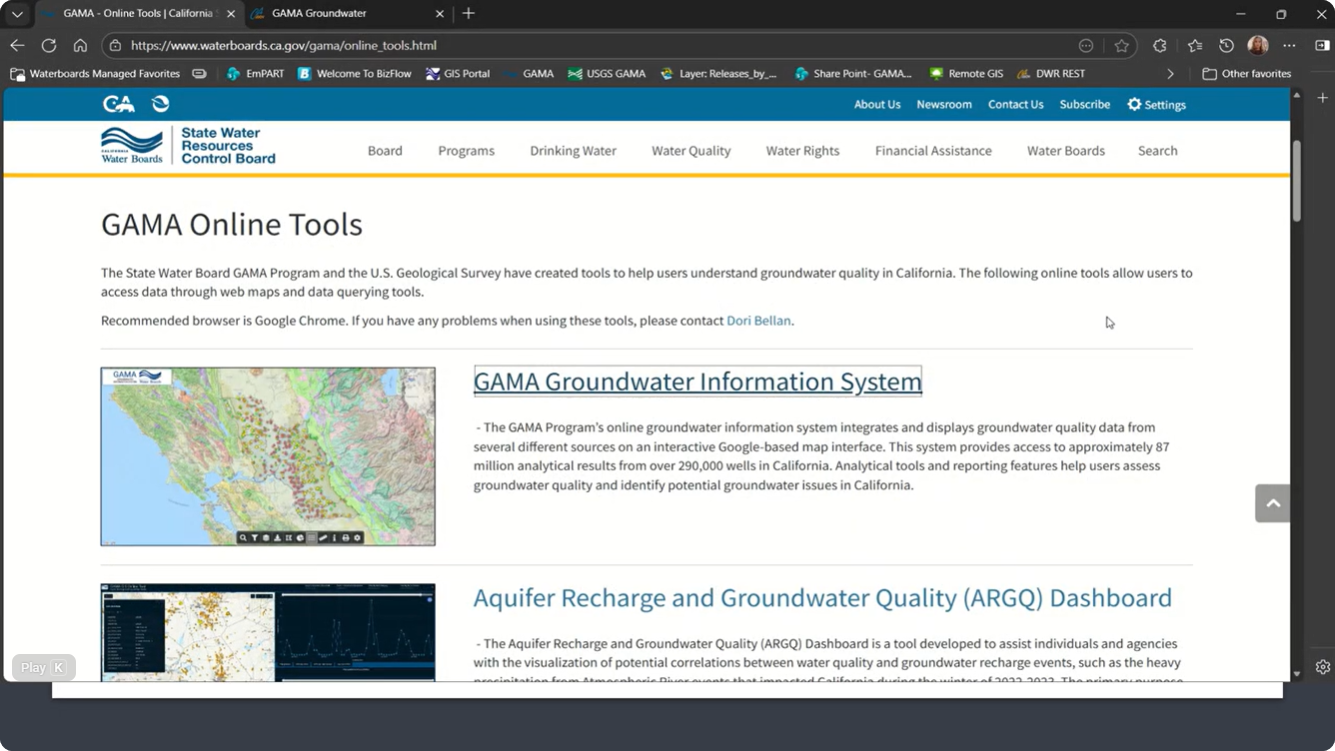The image size is (1335, 751).
Task: Open the Layer: Releases_by bookmark
Action: [718, 73]
